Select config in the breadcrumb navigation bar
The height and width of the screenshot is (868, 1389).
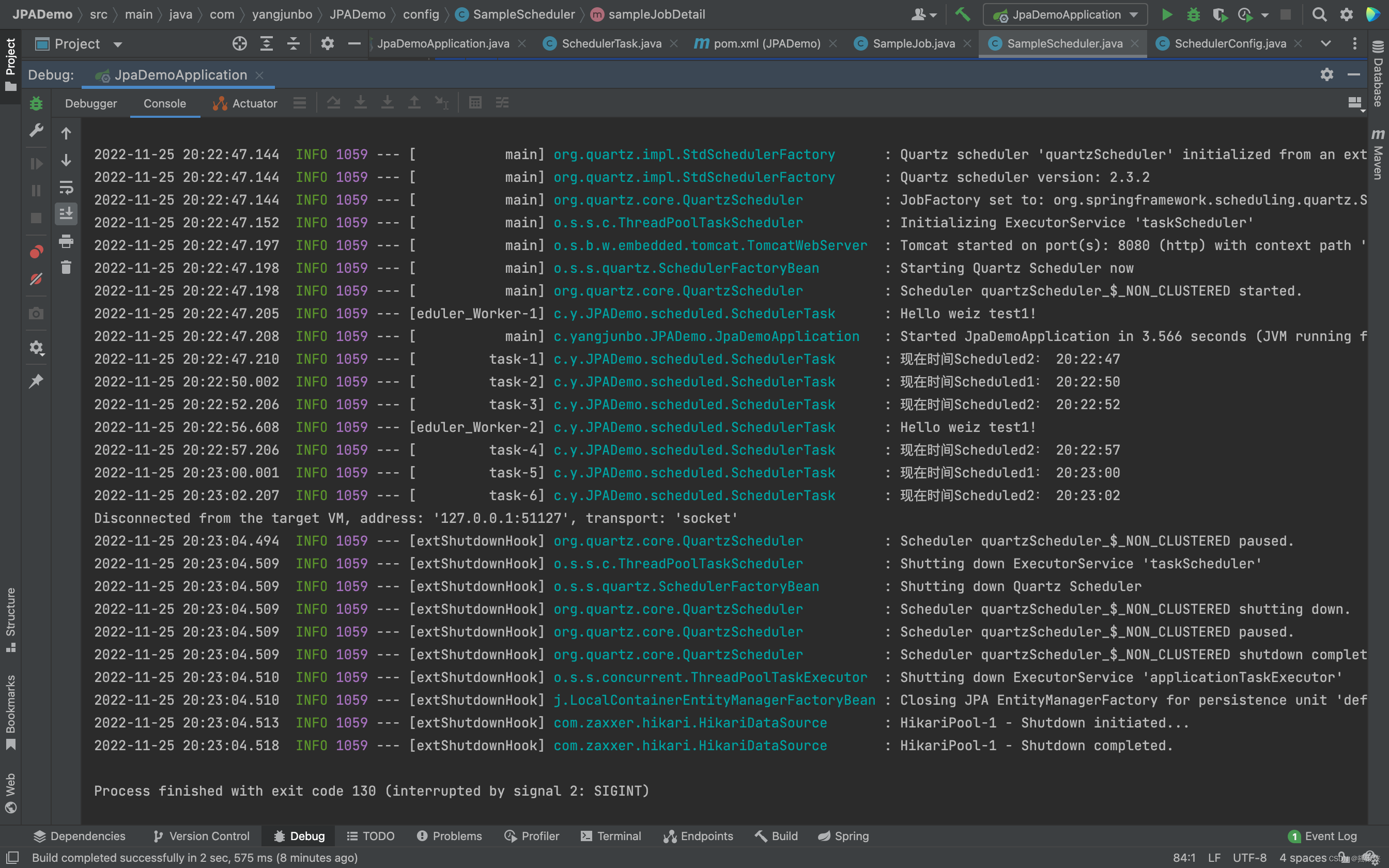(x=421, y=14)
